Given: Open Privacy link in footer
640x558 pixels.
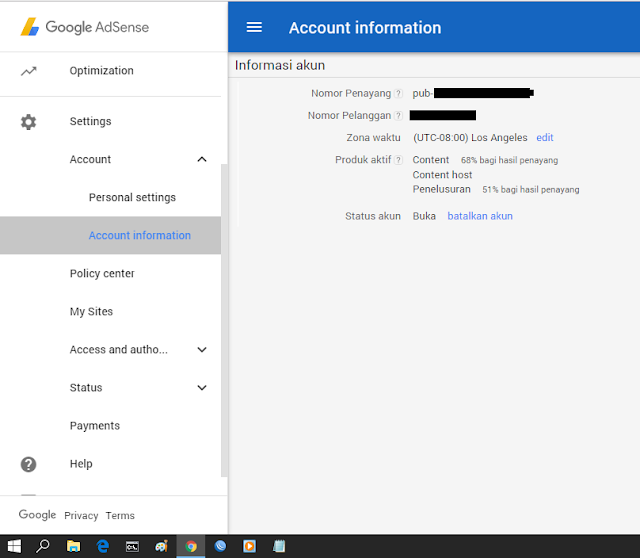Looking at the screenshot, I should point(81,516).
